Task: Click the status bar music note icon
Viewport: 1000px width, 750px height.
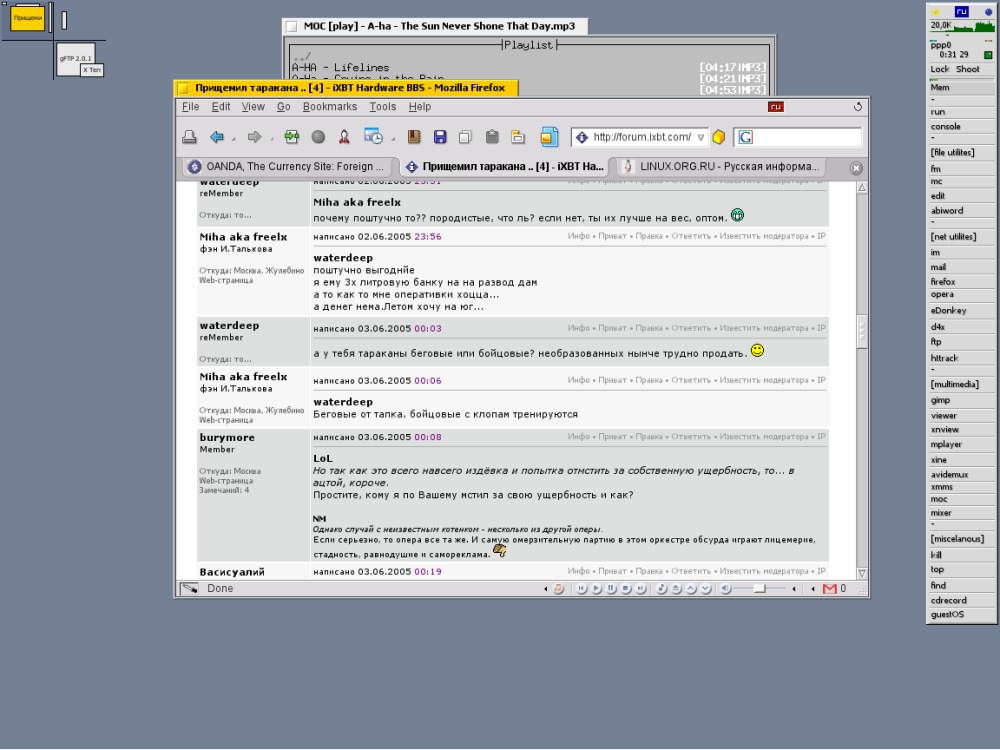Action: (x=559, y=589)
